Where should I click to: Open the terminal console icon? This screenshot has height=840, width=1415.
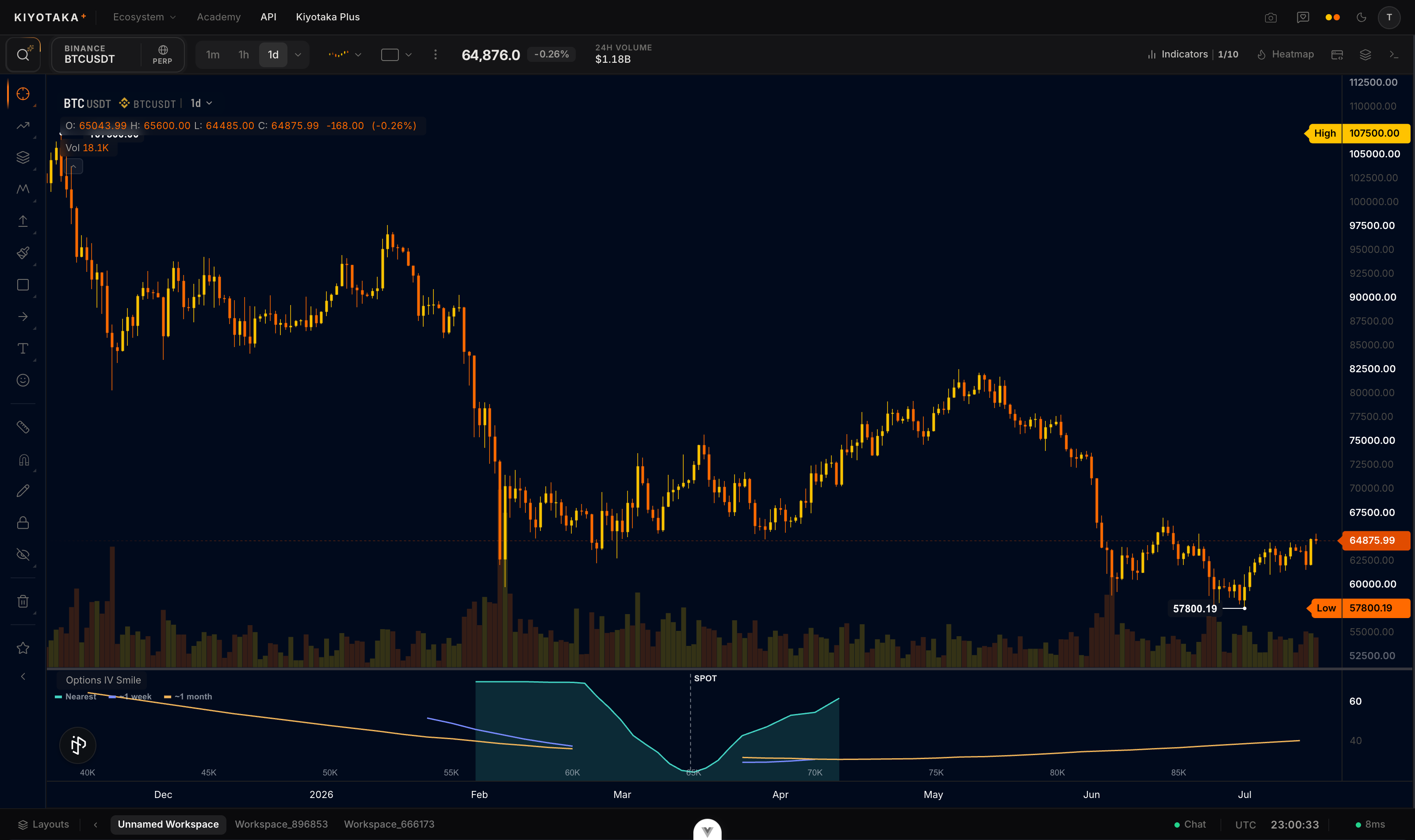(1393, 54)
